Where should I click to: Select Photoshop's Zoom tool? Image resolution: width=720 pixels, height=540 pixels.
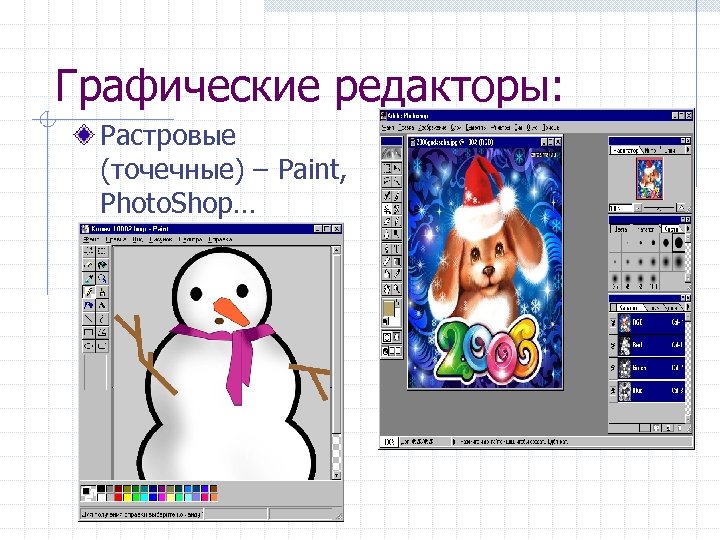[x=397, y=289]
